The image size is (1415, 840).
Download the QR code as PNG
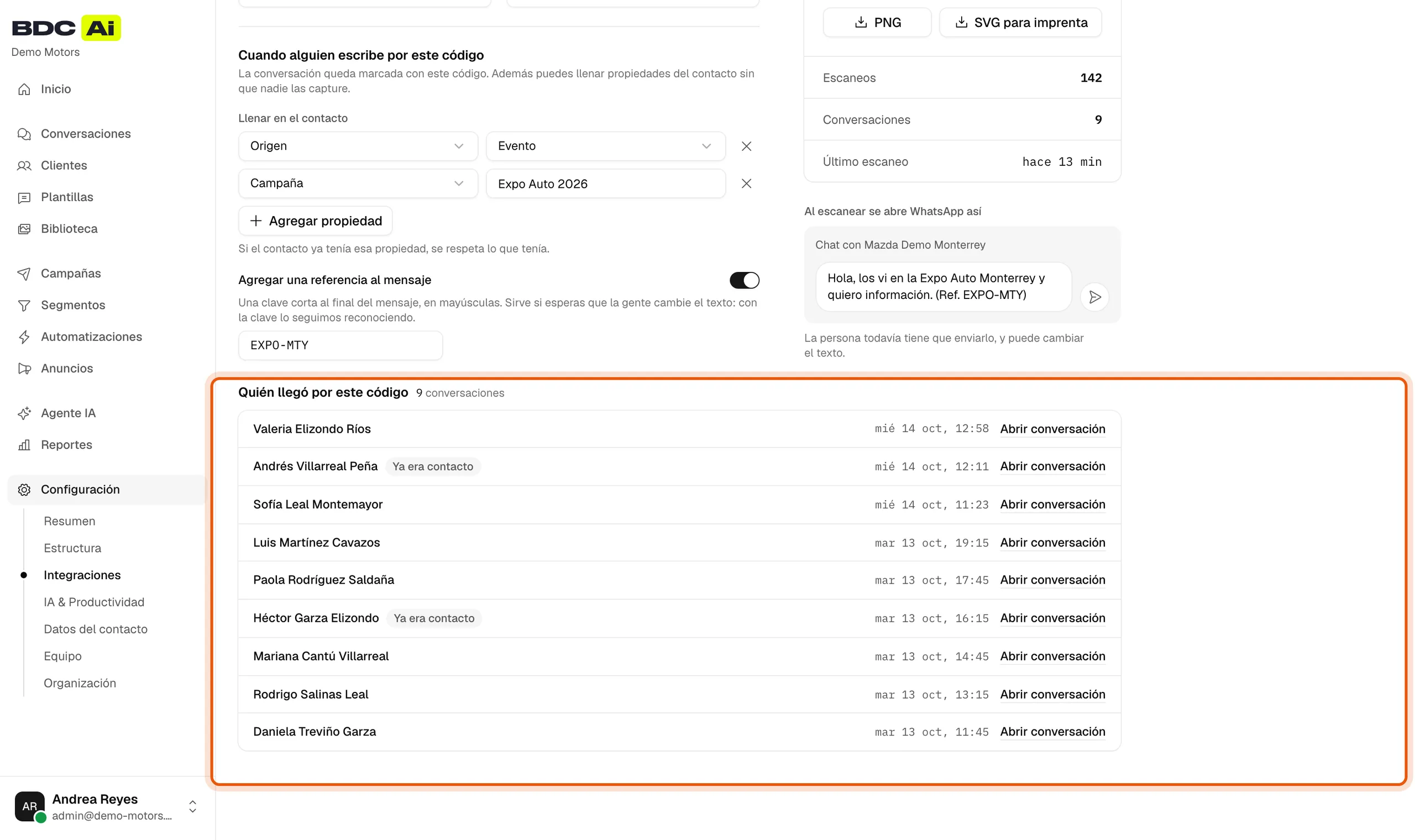coord(877,23)
